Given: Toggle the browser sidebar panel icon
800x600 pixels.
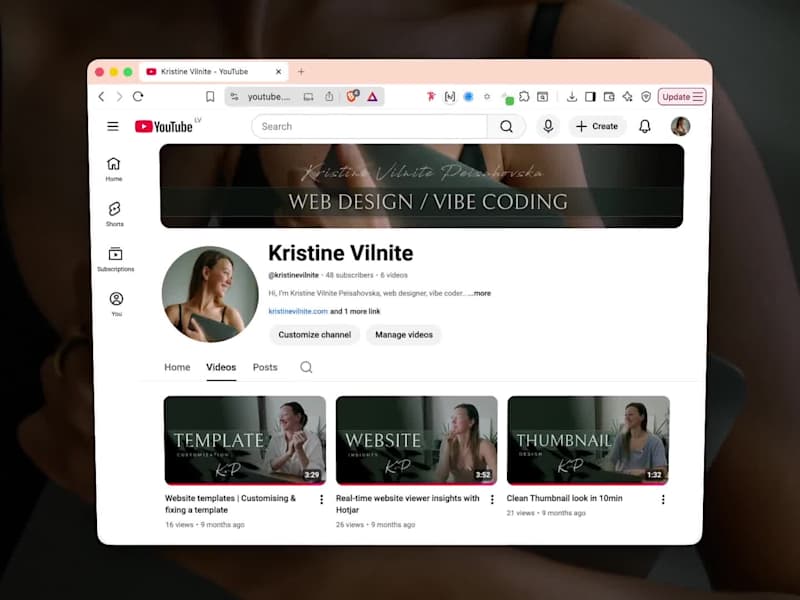Looking at the screenshot, I should click(590, 96).
